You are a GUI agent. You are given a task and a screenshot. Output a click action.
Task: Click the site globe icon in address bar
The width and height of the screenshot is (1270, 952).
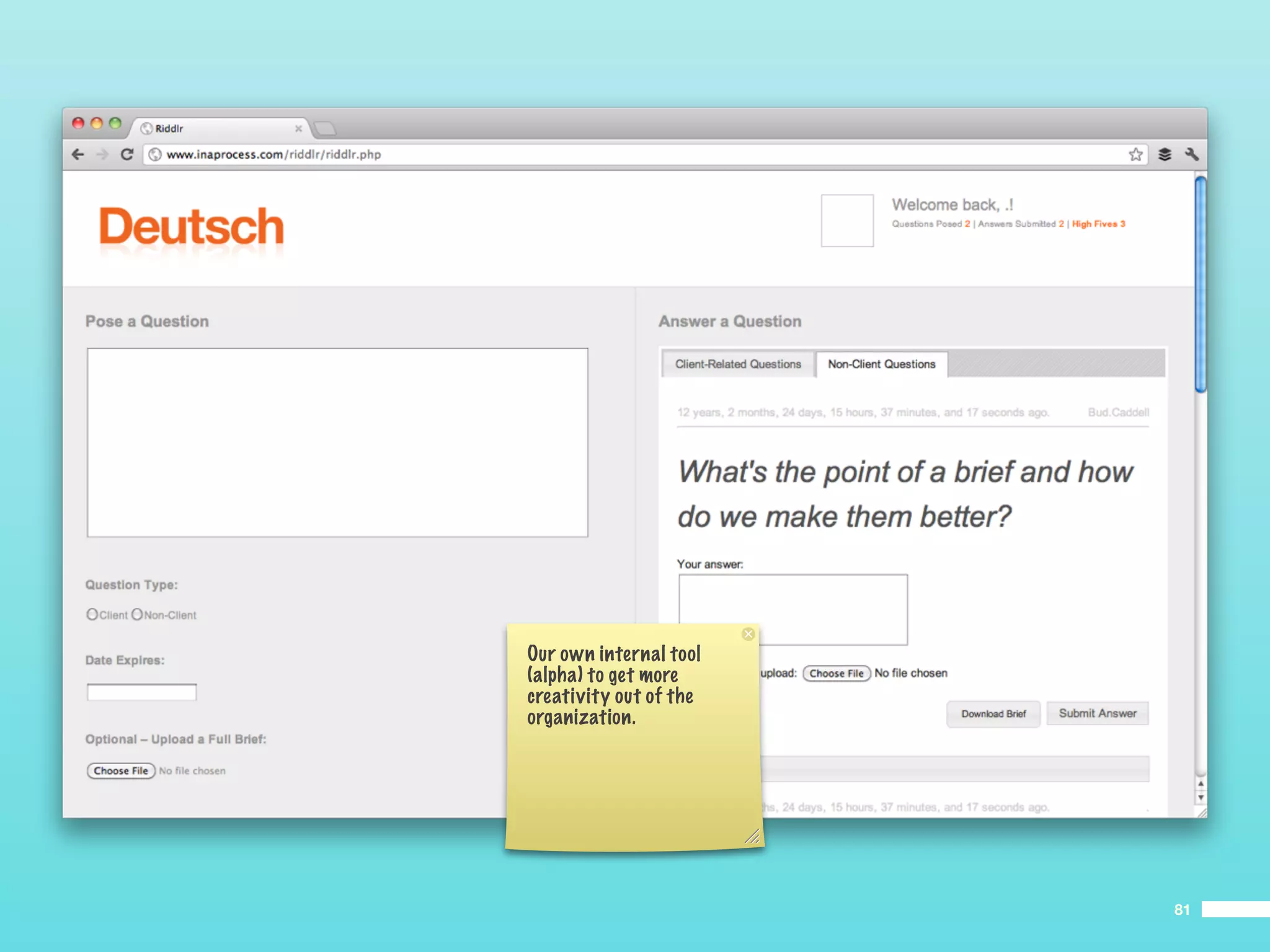(x=155, y=154)
